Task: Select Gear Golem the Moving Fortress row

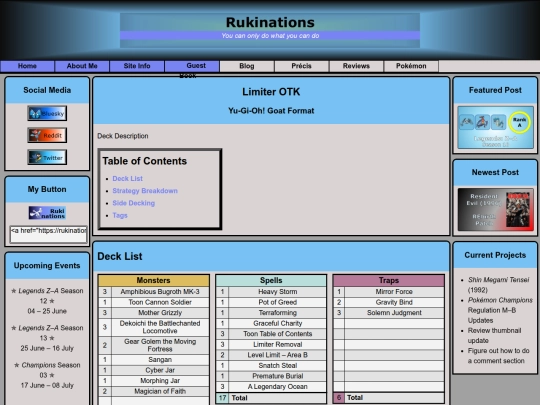Action: tap(154, 345)
